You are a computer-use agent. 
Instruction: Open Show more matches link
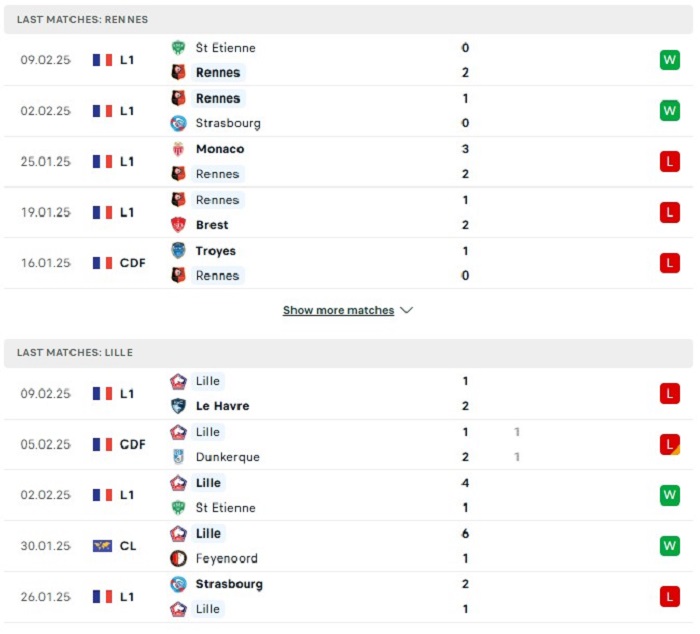pyautogui.click(x=338, y=310)
